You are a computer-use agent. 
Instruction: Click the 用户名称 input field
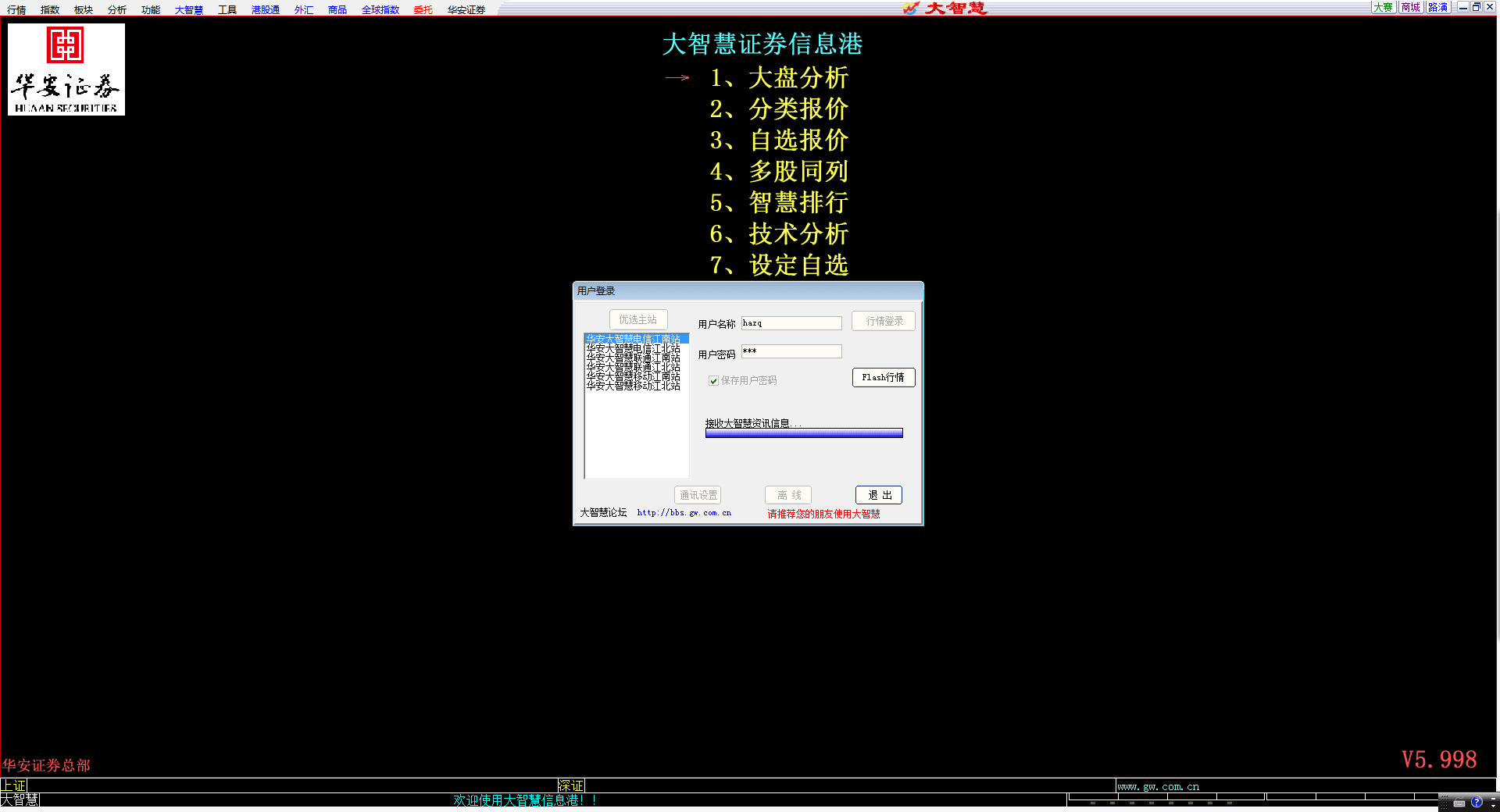[791, 323]
